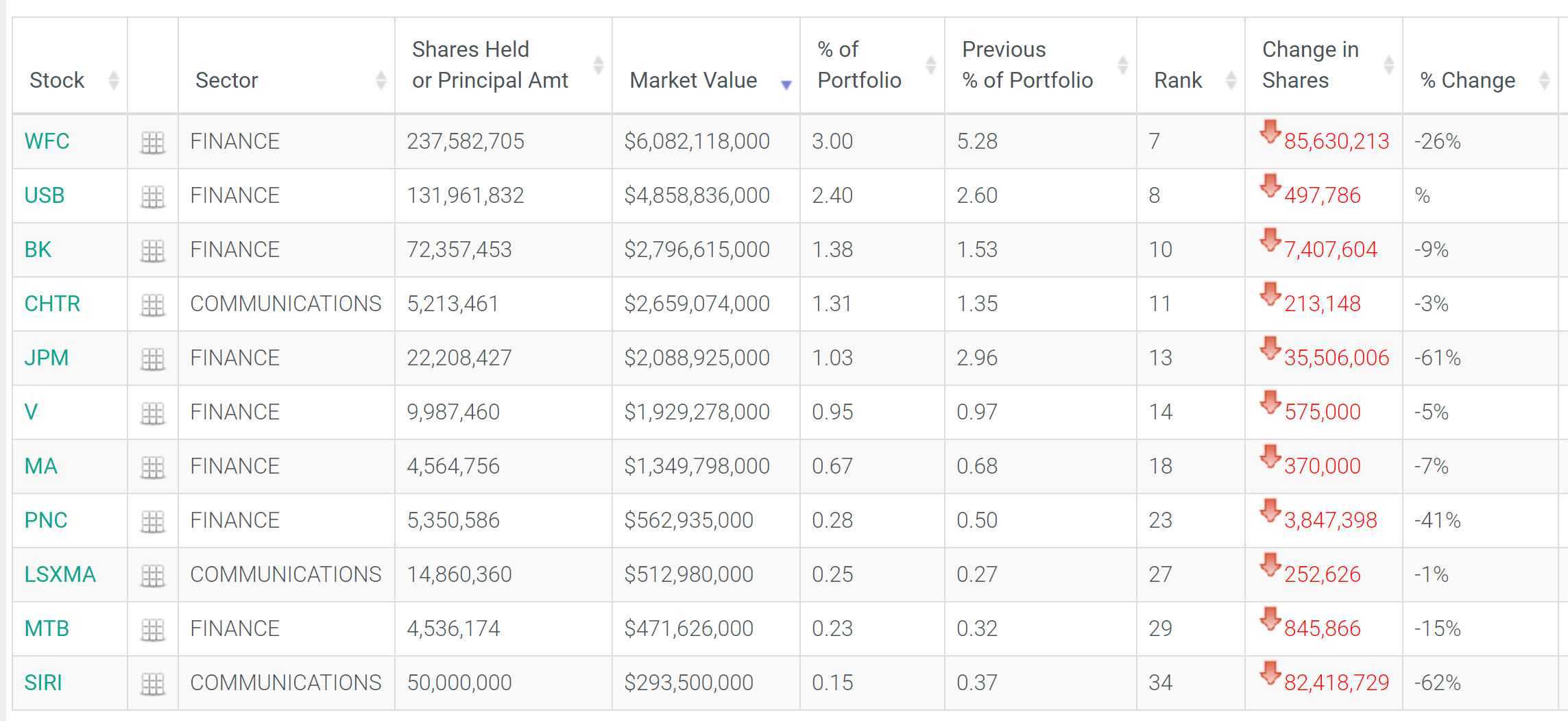This screenshot has width=1568, height=721.
Task: Open the MA stock link
Action: [x=40, y=467]
